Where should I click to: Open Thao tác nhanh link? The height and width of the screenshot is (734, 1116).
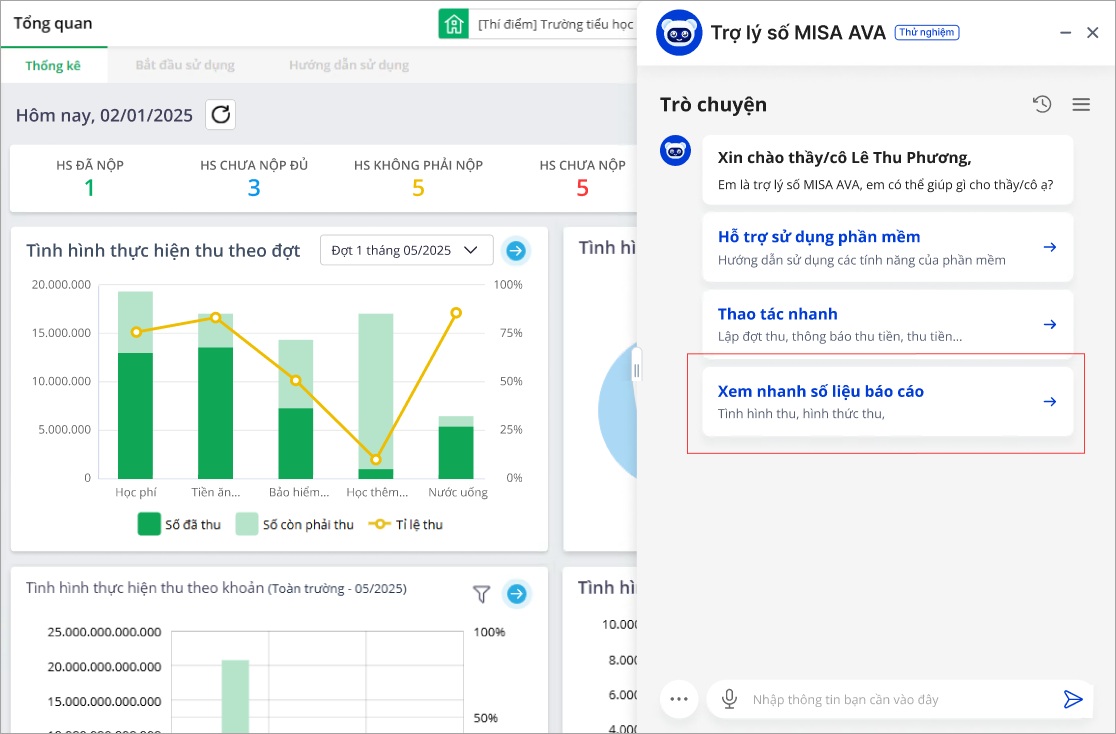click(777, 314)
